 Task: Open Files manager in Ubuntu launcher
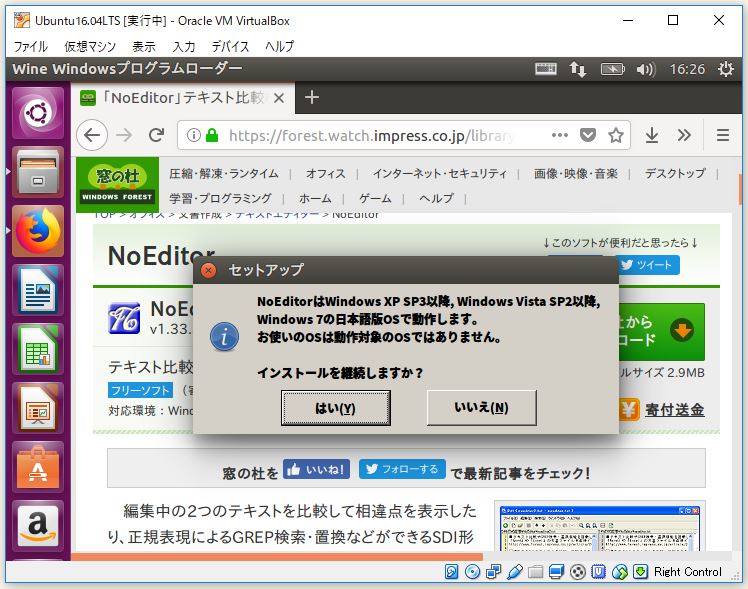[x=38, y=172]
